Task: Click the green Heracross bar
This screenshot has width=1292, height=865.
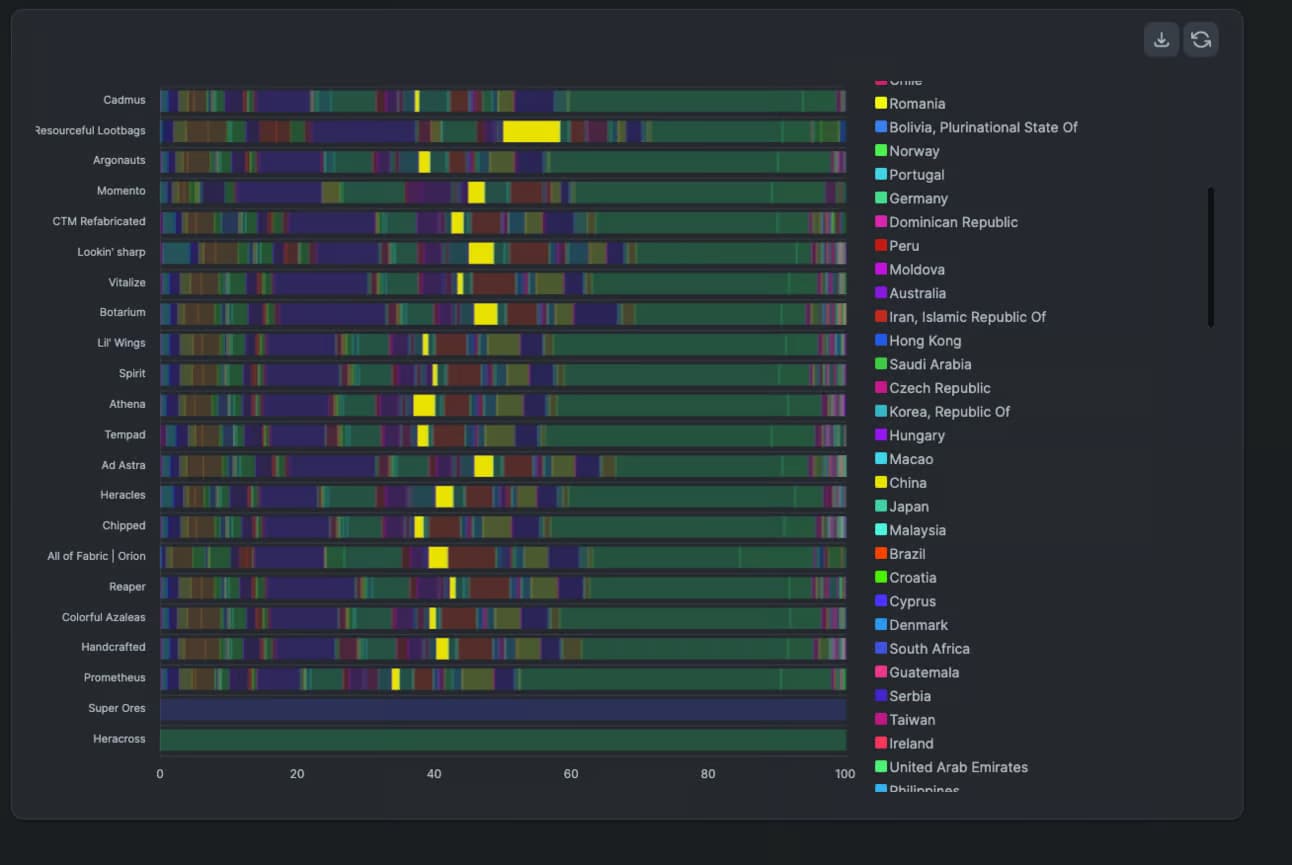Action: 500,738
